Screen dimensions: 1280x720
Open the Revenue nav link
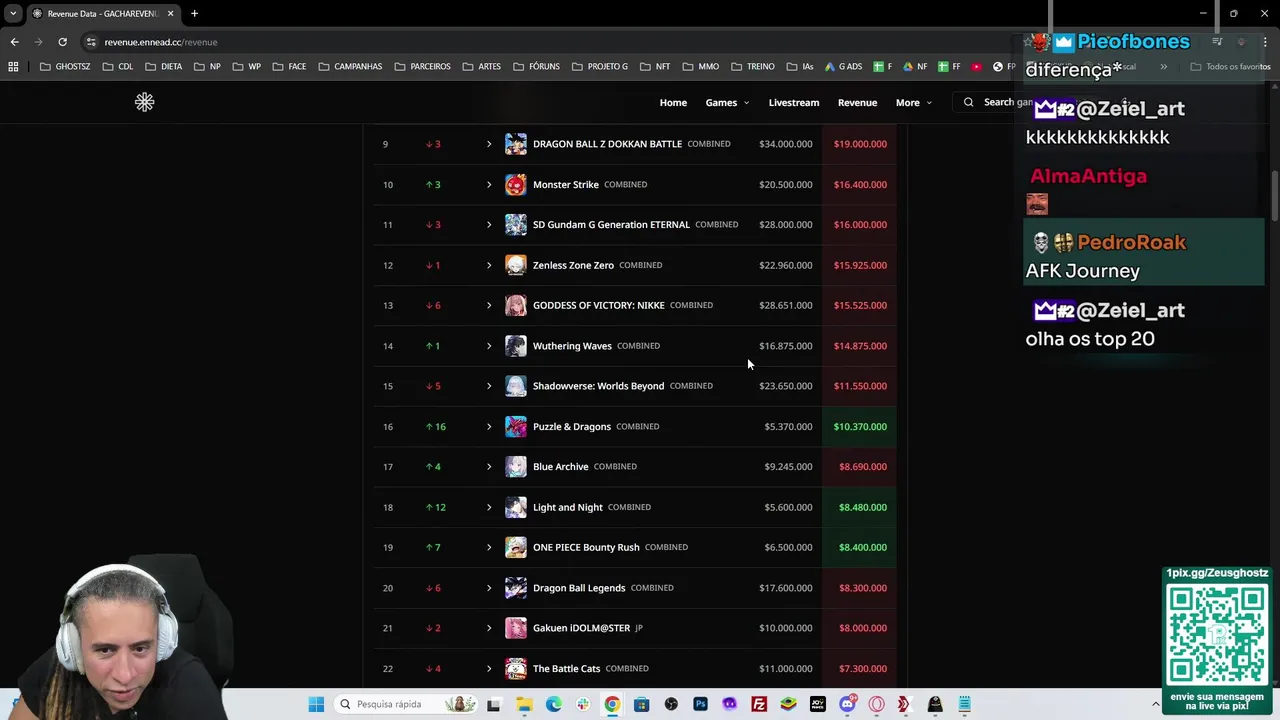[857, 102]
